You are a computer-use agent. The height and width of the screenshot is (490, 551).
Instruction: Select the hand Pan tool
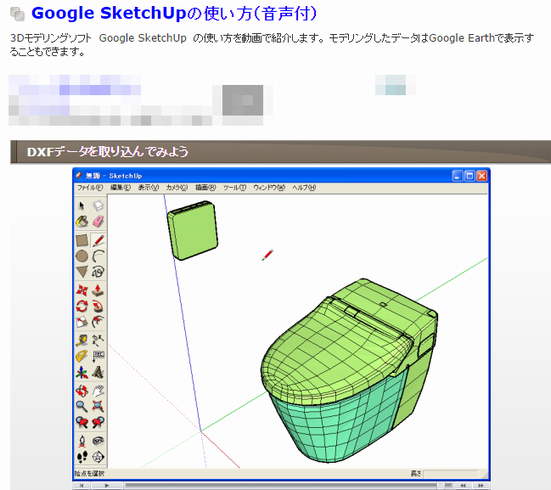tap(98, 391)
